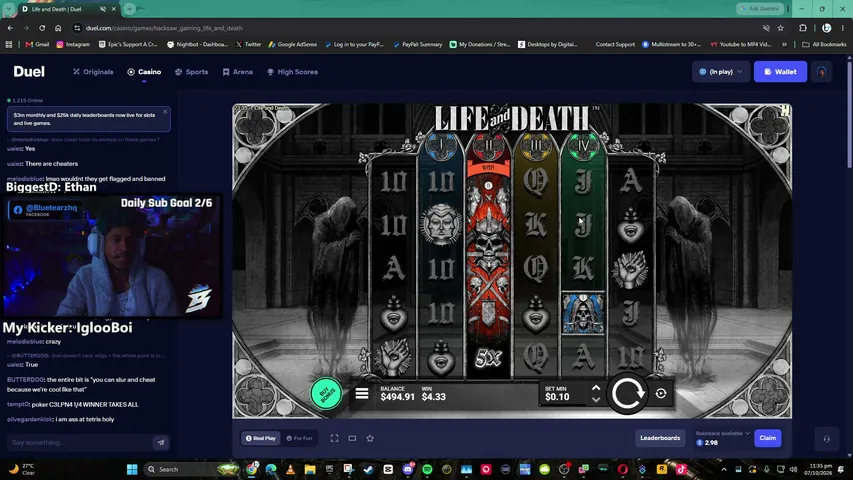Open the Wallet
The width and height of the screenshot is (853, 480).
[x=780, y=72]
